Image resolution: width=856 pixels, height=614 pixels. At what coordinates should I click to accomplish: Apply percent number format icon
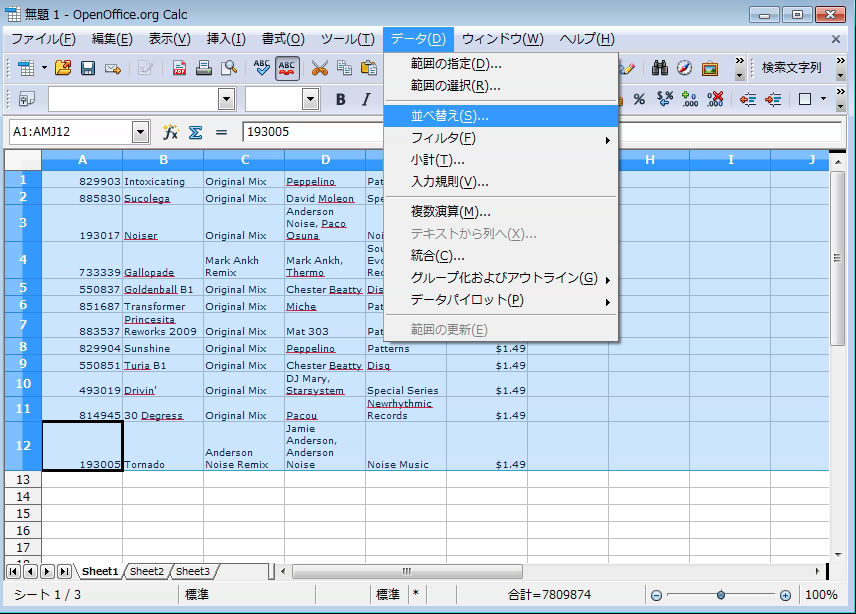(639, 99)
